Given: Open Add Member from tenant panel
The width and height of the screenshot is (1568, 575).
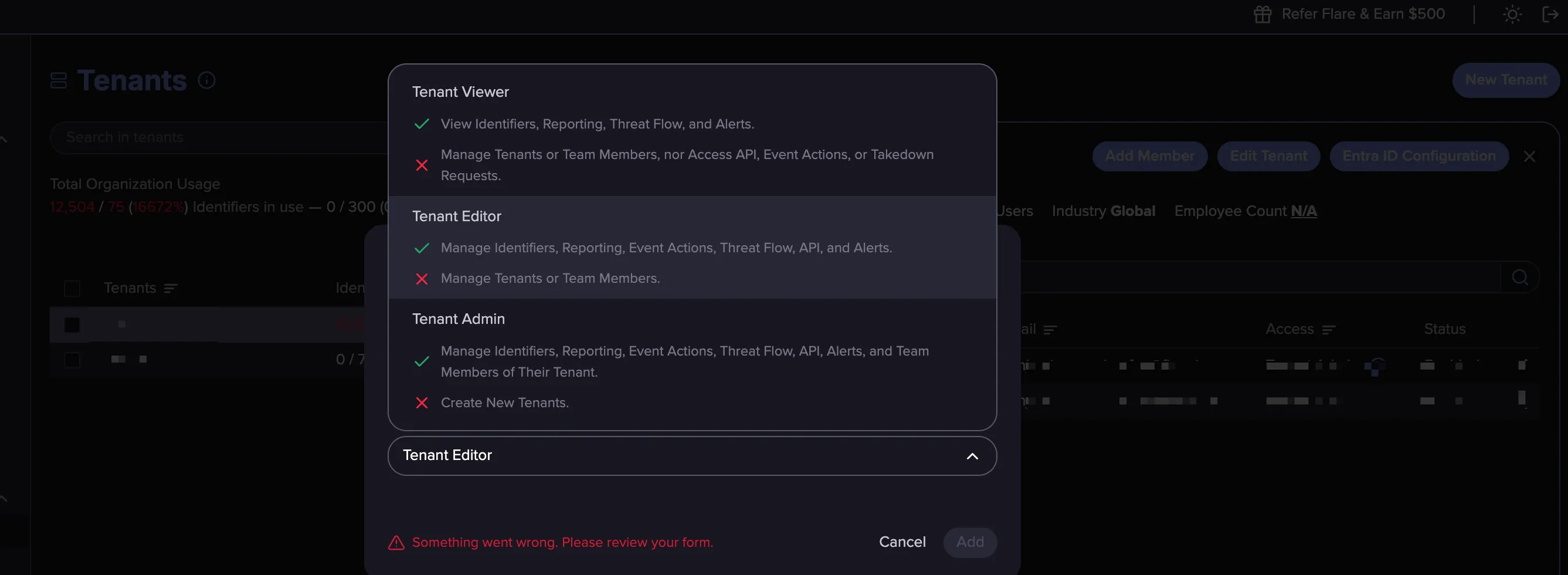Looking at the screenshot, I should [1149, 157].
